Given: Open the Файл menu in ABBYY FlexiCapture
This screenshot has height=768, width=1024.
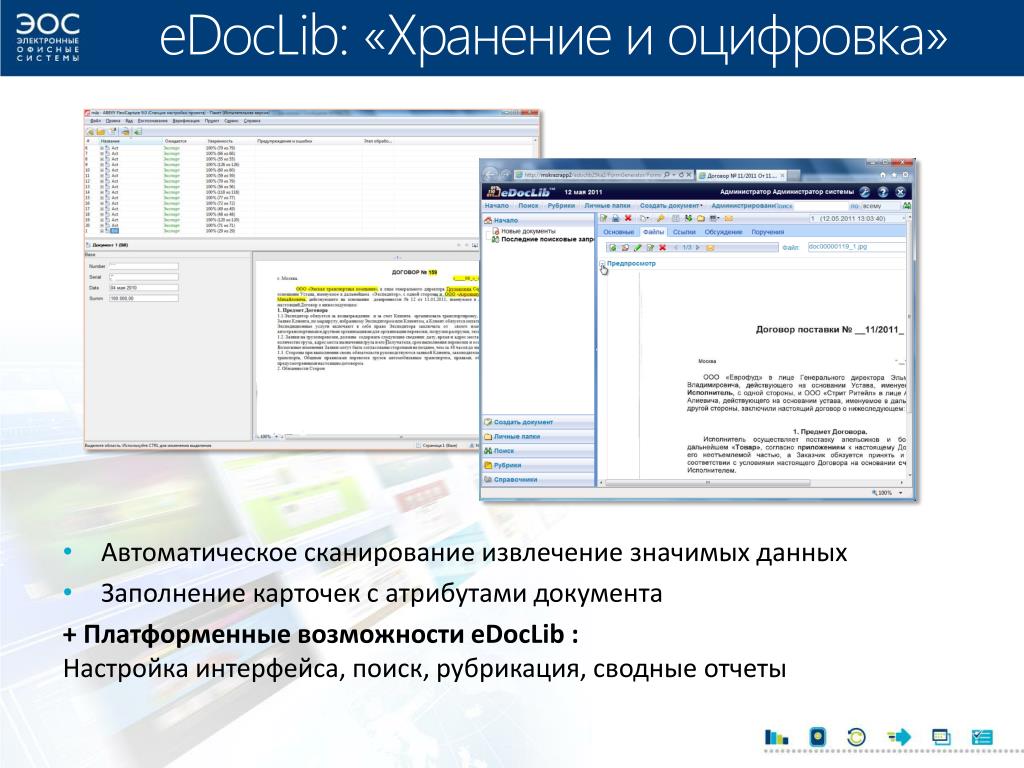Looking at the screenshot, I should tap(95, 121).
